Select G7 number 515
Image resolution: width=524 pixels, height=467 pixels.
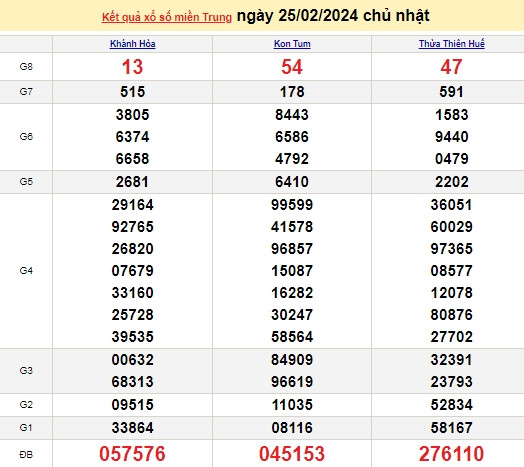coord(133,92)
